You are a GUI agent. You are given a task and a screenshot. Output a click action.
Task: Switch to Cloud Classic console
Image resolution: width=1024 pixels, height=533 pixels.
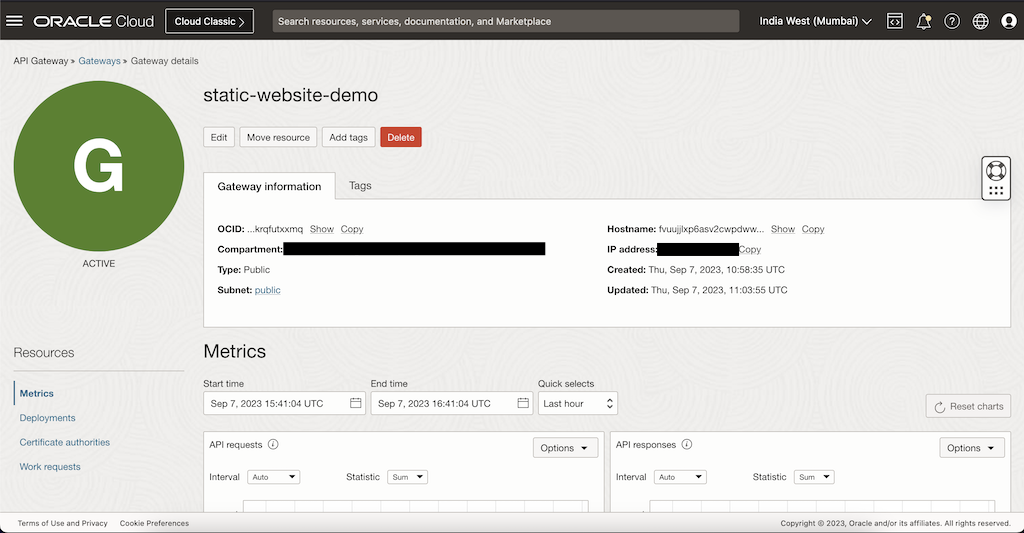pos(209,21)
